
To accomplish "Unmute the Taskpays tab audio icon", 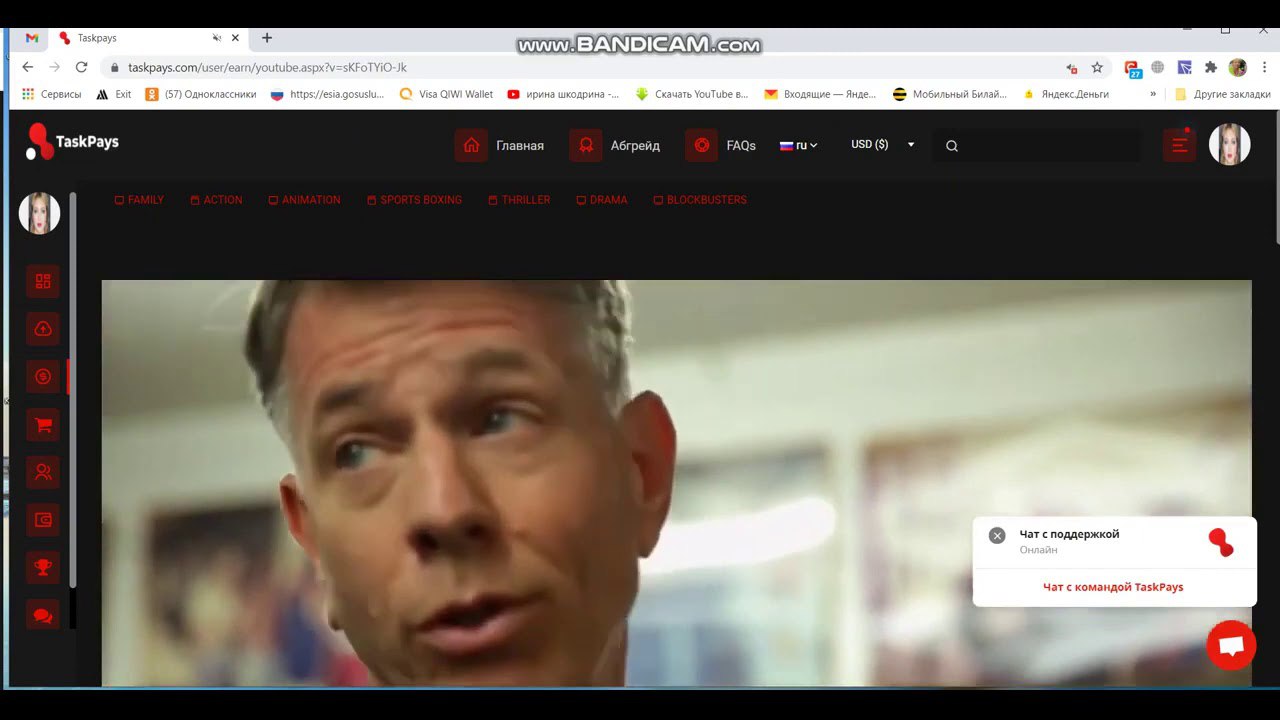I will click(217, 38).
